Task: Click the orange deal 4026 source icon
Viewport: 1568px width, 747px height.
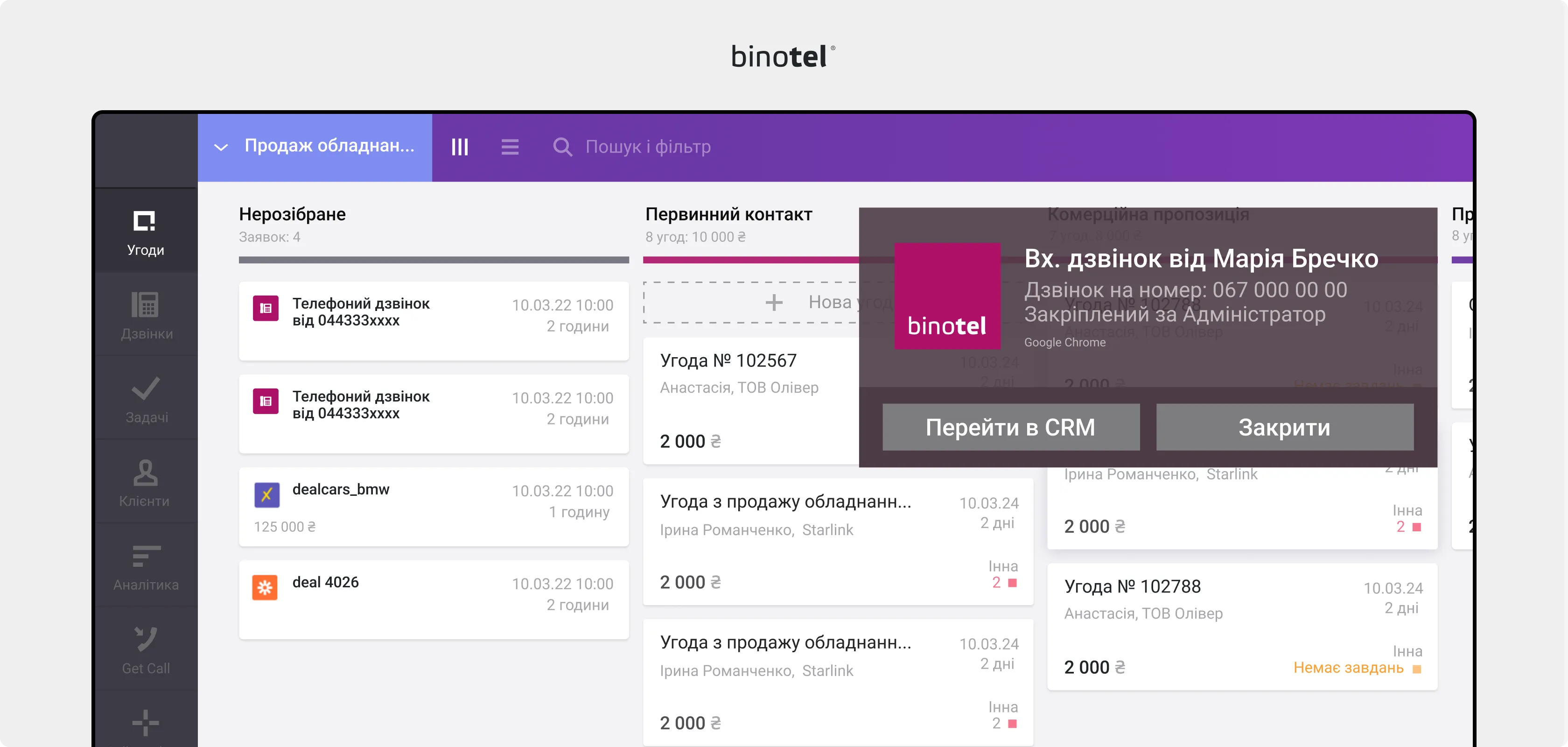Action: tap(265, 587)
